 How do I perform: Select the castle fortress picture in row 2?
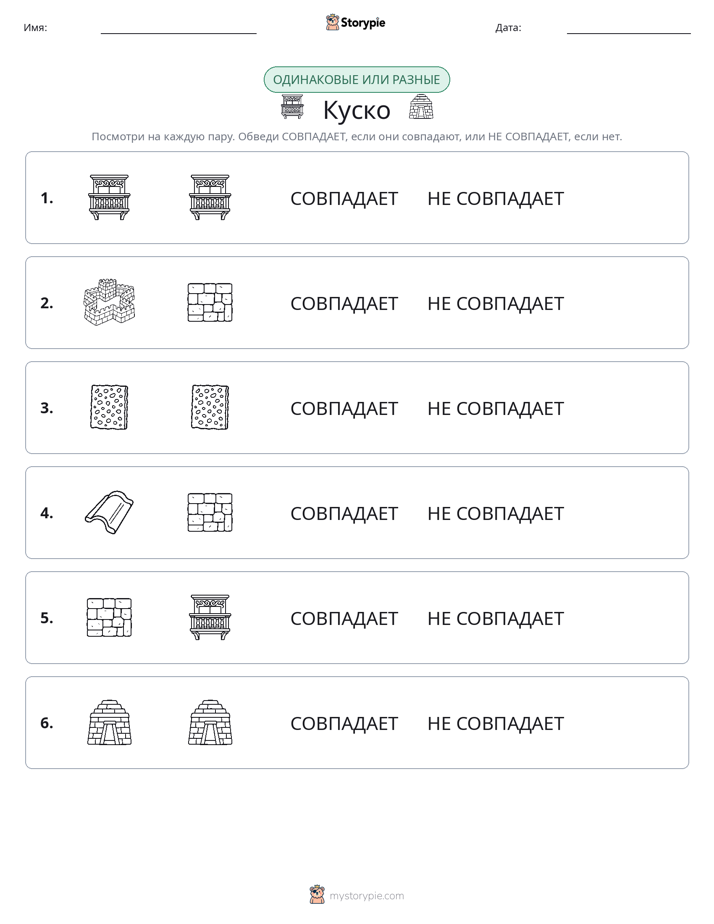point(109,302)
